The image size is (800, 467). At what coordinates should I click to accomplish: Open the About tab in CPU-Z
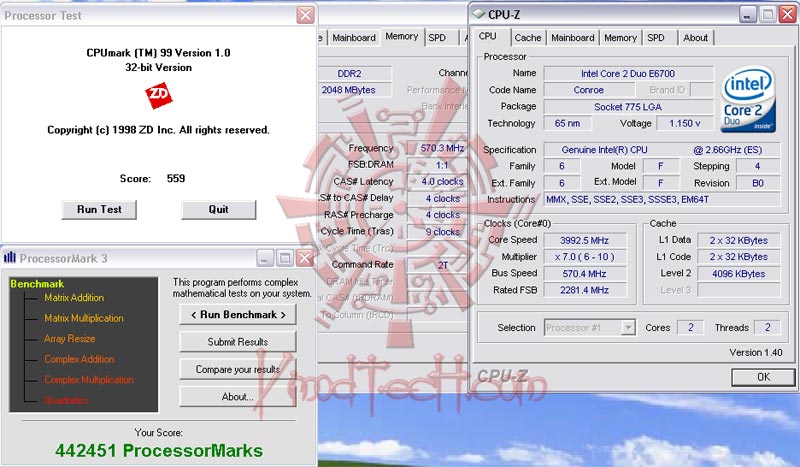(x=695, y=38)
